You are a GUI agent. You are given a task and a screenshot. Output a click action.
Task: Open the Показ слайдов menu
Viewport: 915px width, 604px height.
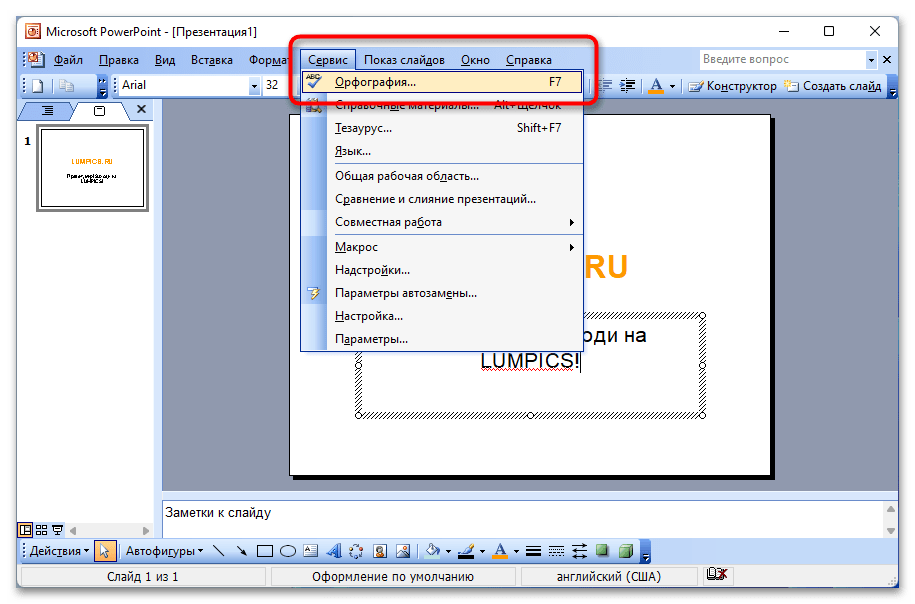[404, 60]
